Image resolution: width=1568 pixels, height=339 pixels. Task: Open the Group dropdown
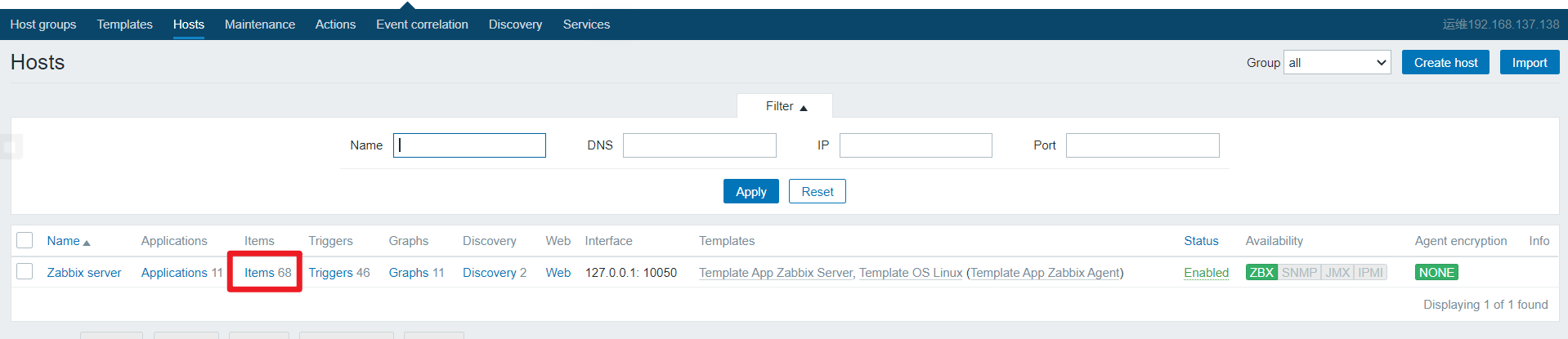[x=1337, y=63]
